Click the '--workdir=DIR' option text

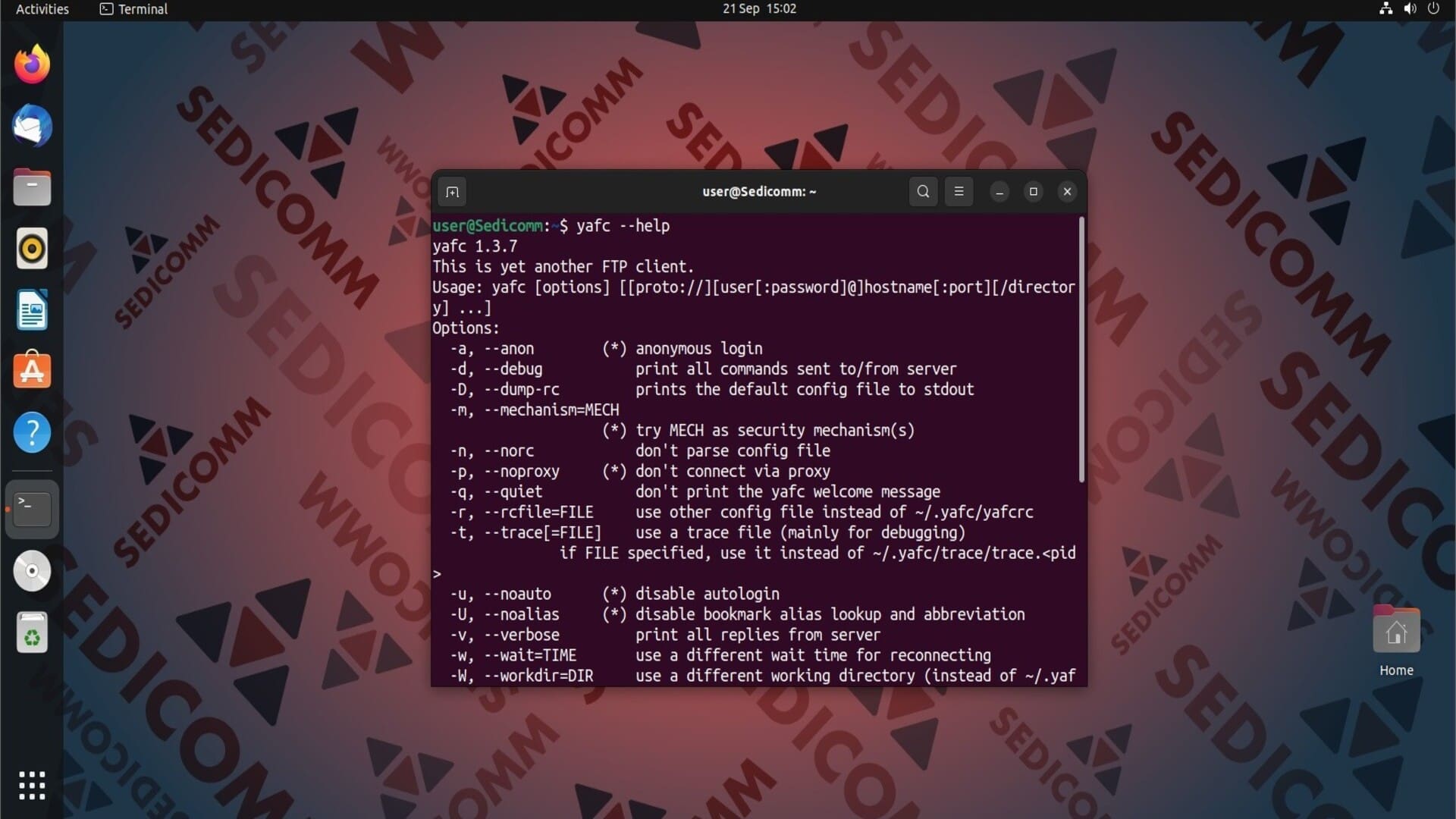point(538,676)
